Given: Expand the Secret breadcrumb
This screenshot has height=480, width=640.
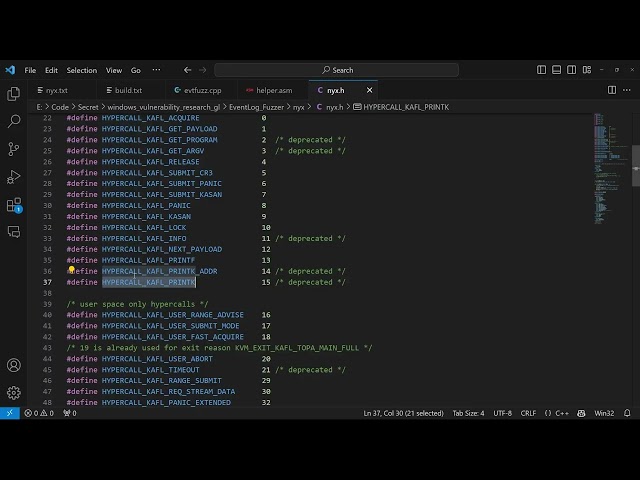Looking at the screenshot, I should (x=88, y=107).
